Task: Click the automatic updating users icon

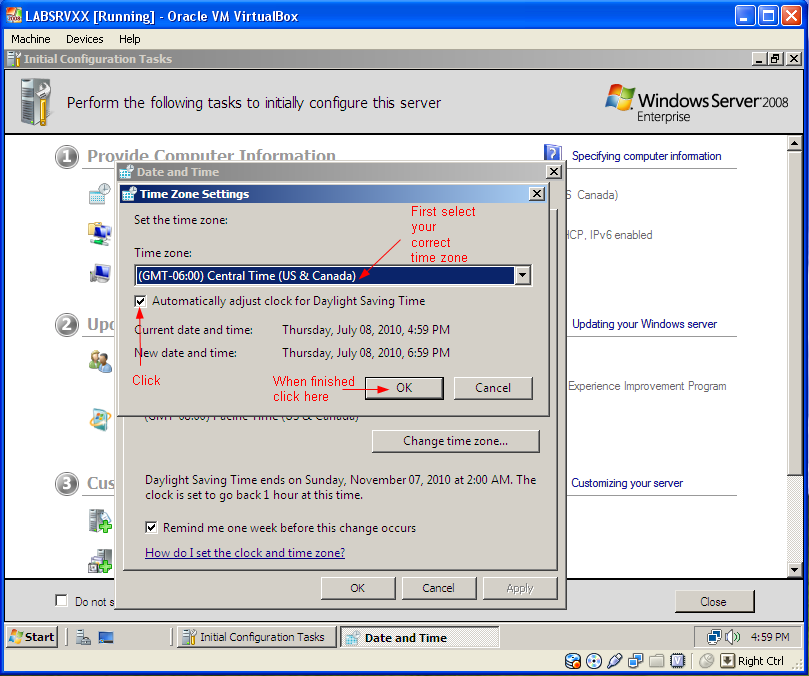Action: click(x=100, y=362)
